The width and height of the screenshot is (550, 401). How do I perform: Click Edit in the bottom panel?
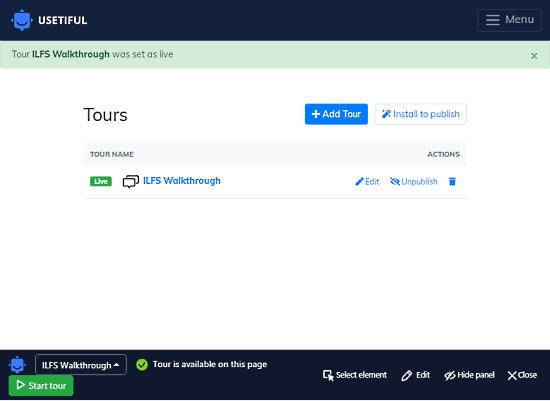(x=416, y=375)
